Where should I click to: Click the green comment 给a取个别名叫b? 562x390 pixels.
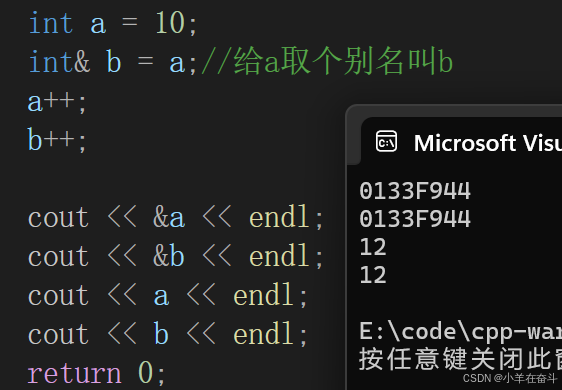[327, 62]
